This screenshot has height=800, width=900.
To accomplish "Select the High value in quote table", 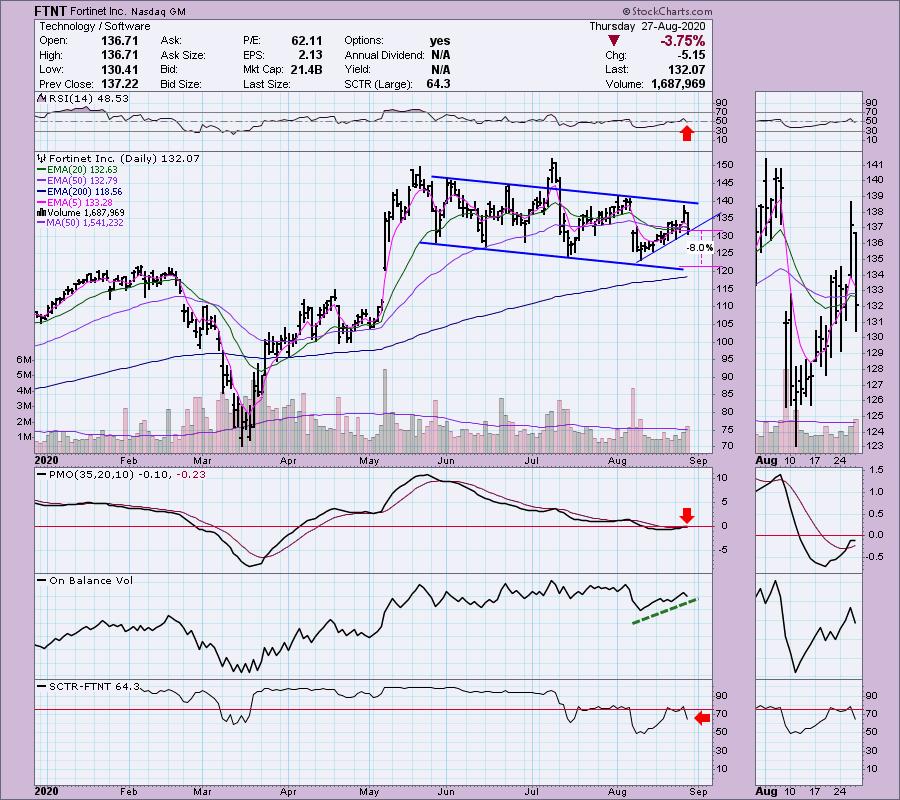I will (x=119, y=55).
